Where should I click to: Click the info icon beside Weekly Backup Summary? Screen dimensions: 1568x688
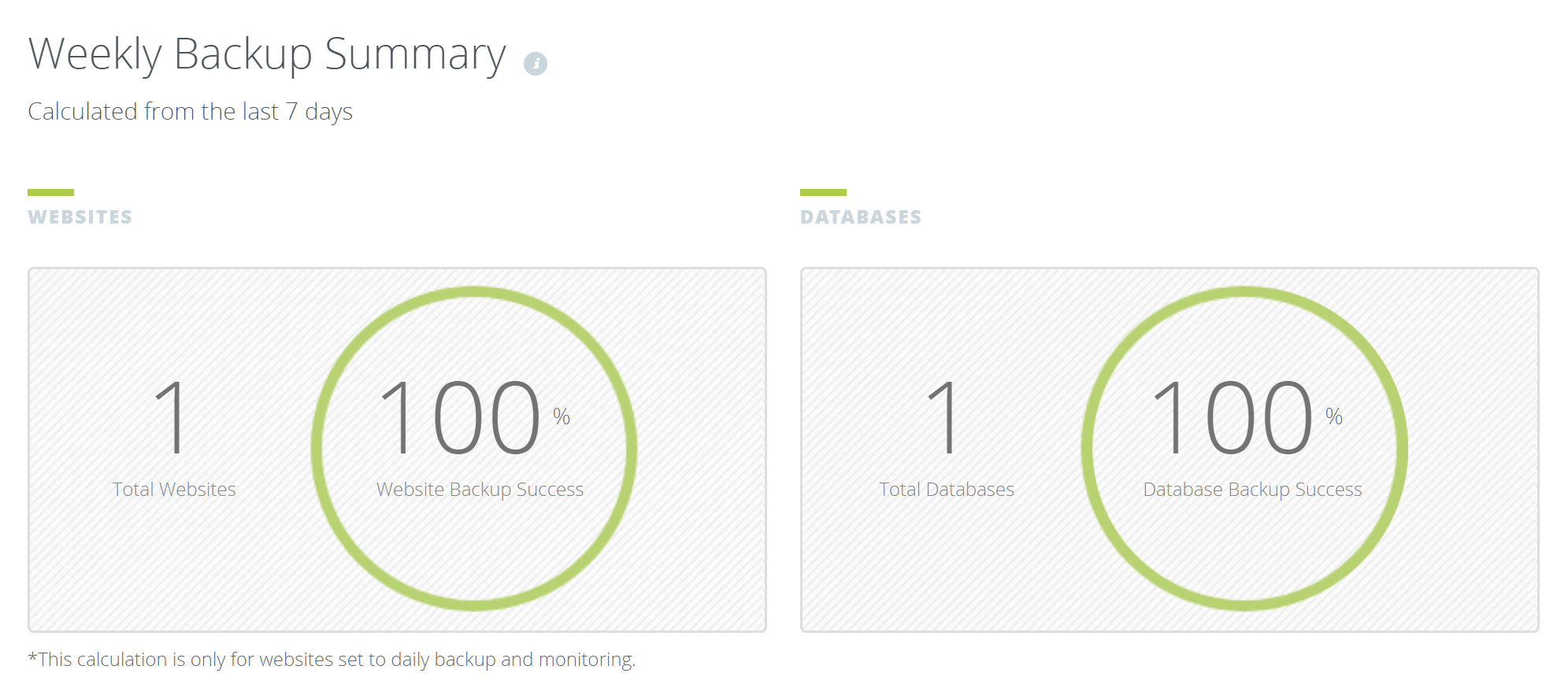[x=536, y=64]
